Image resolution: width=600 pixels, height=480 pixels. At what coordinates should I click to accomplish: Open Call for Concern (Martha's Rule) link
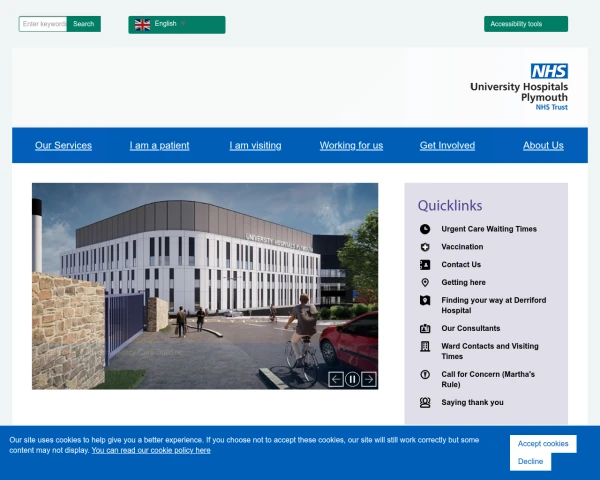pyautogui.click(x=488, y=379)
